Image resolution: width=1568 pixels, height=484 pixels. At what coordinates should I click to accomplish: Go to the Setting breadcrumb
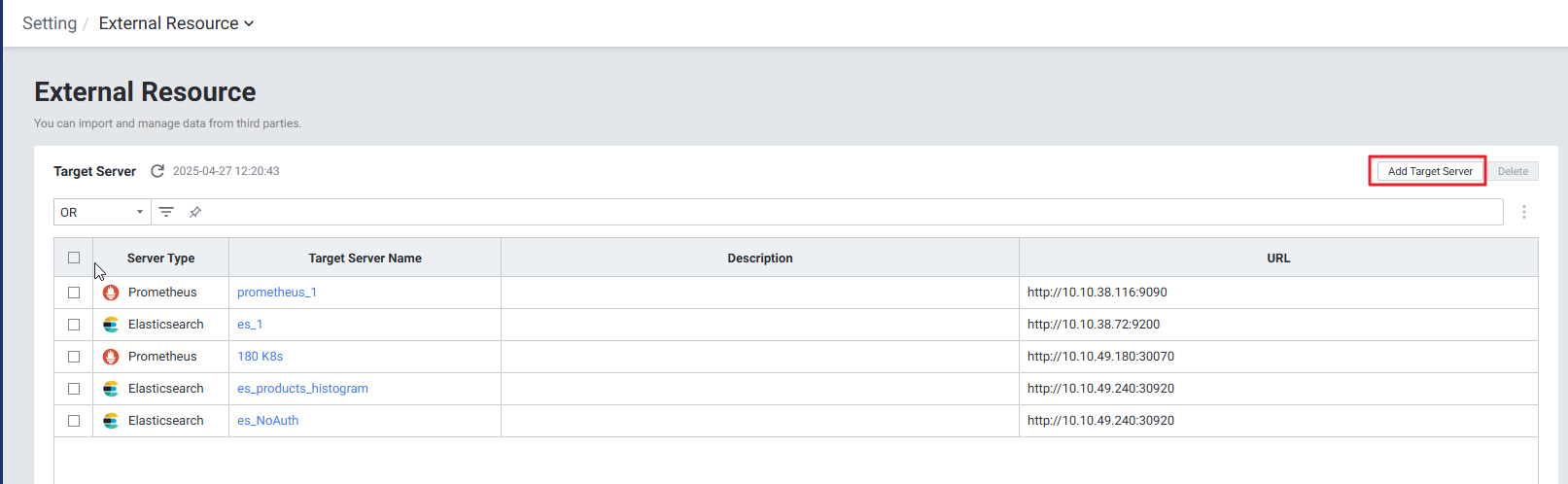pyautogui.click(x=50, y=23)
